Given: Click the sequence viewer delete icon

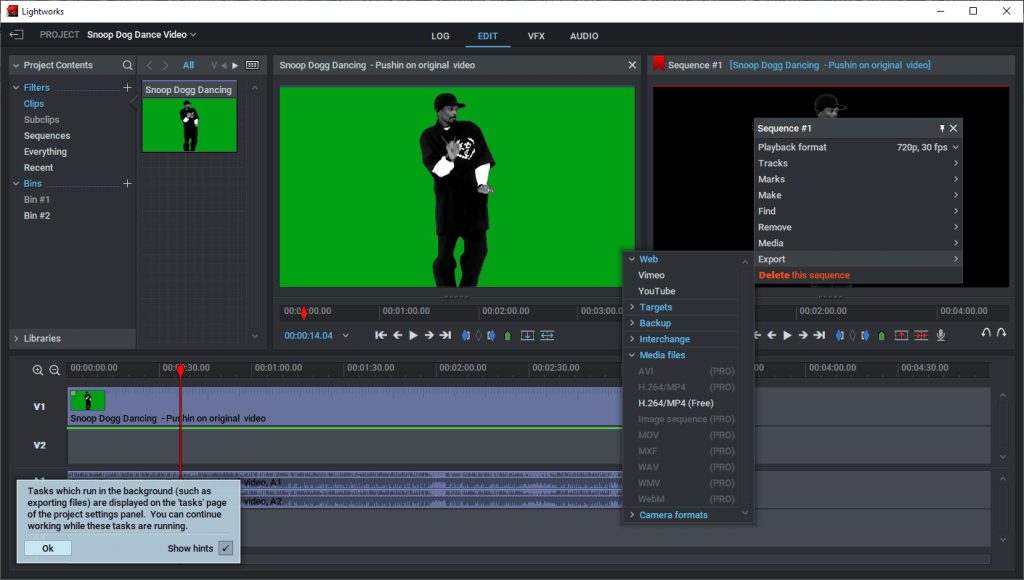Looking at the screenshot, I should (921, 335).
